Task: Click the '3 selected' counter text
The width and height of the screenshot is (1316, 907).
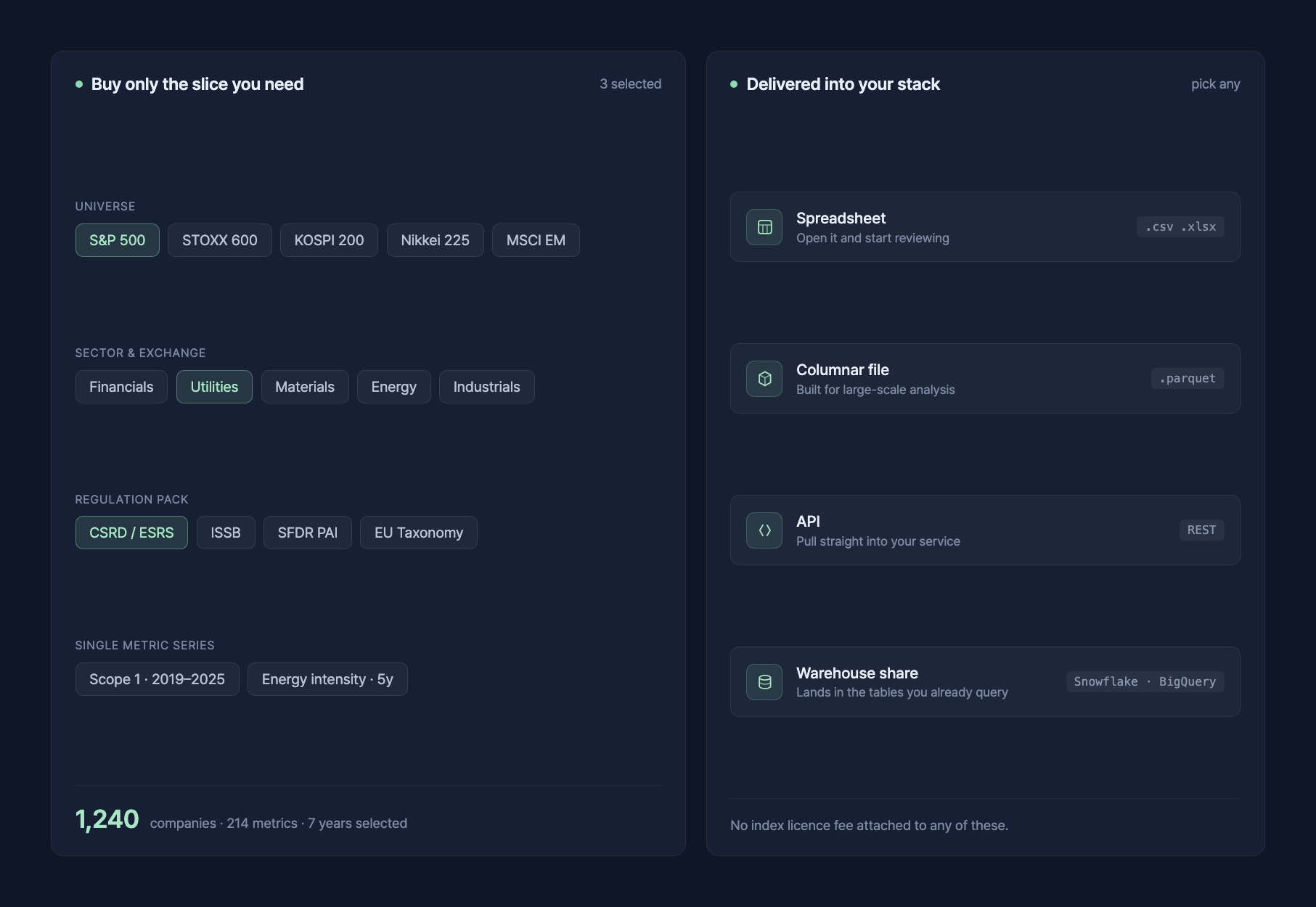Action: point(630,84)
